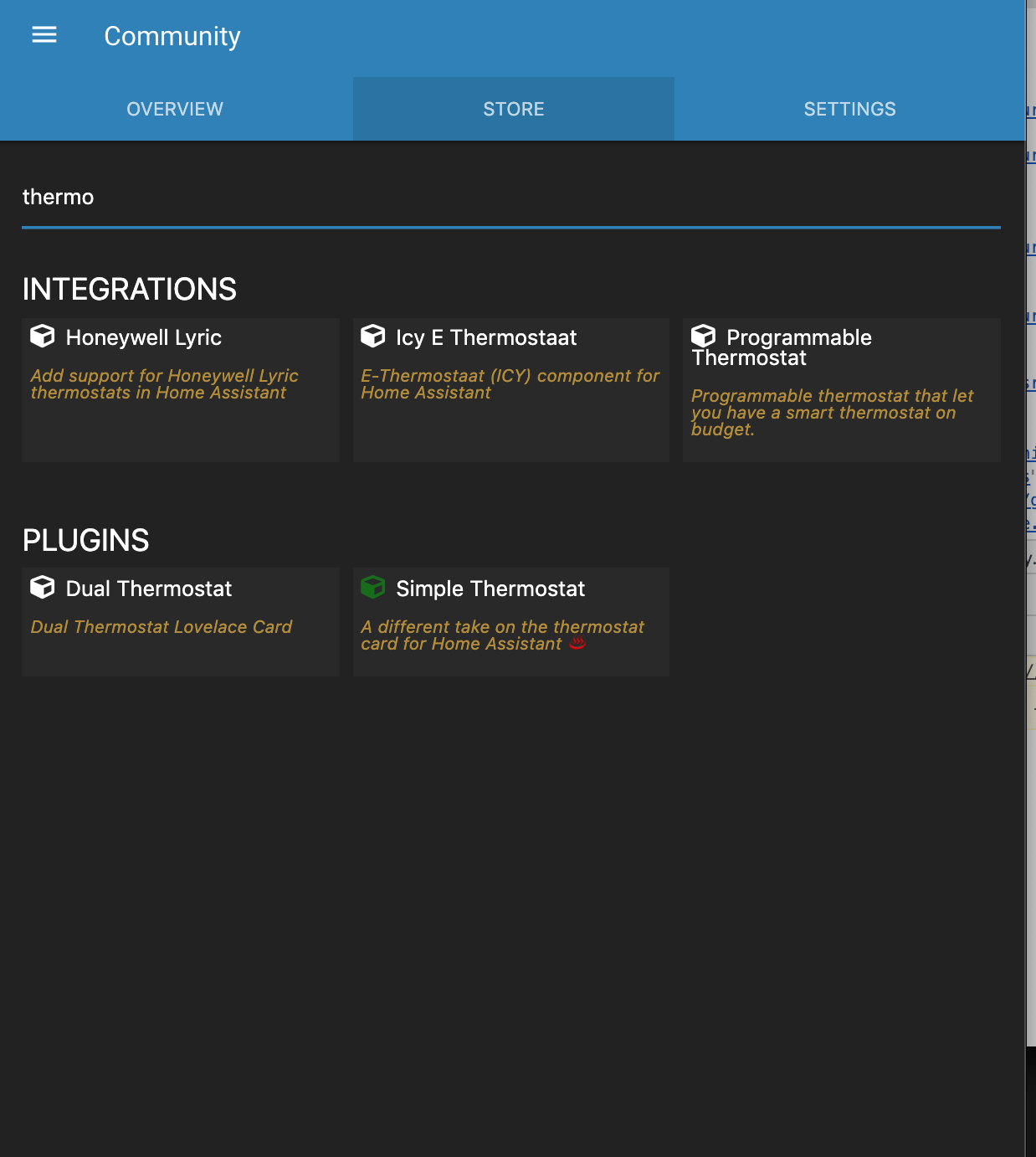This screenshot has width=1036, height=1157.
Task: Open the navigation drawer hamburger icon
Action: coord(44,34)
